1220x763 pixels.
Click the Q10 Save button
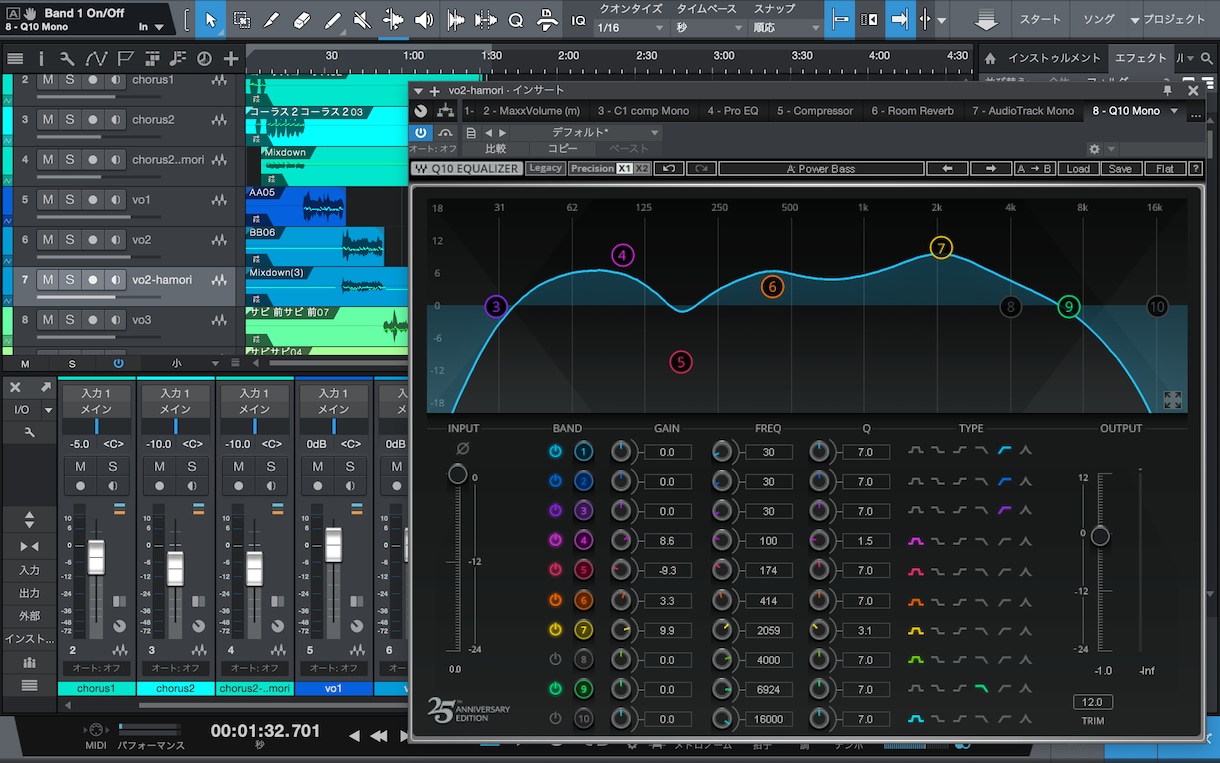(x=1120, y=169)
